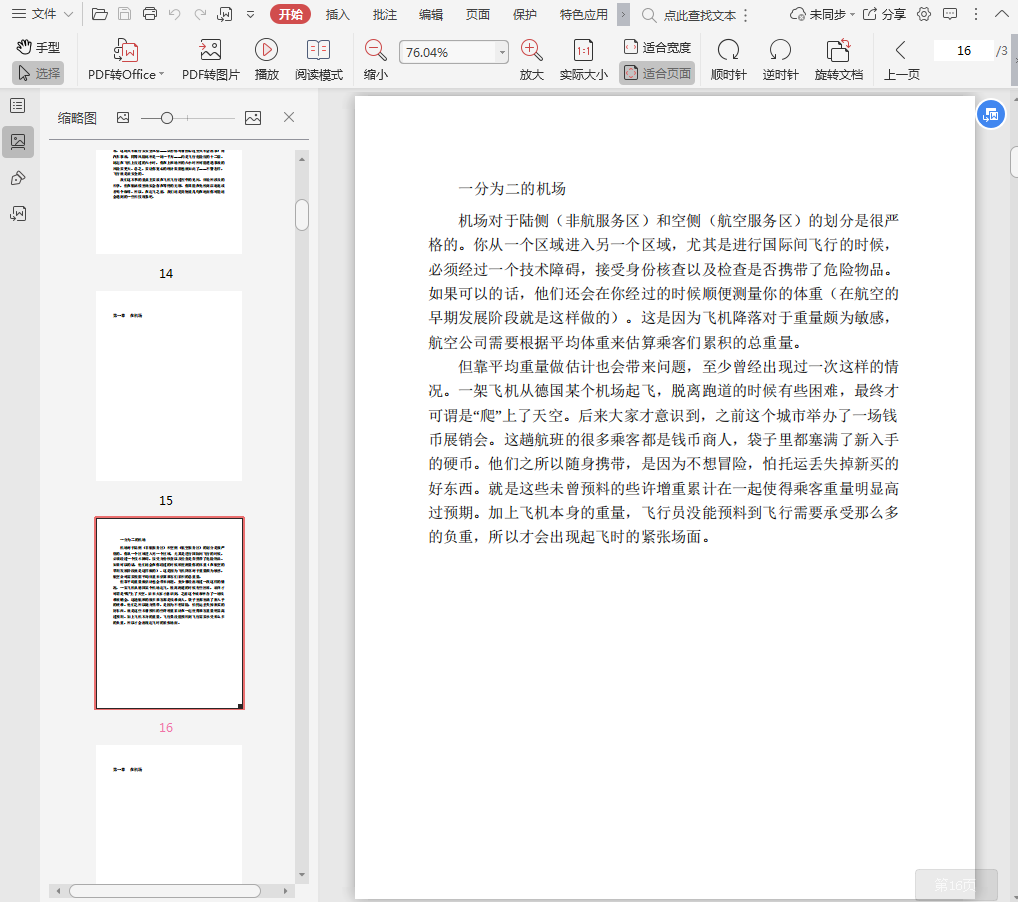Rotate the page clockwise with 顺时针

[x=728, y=51]
